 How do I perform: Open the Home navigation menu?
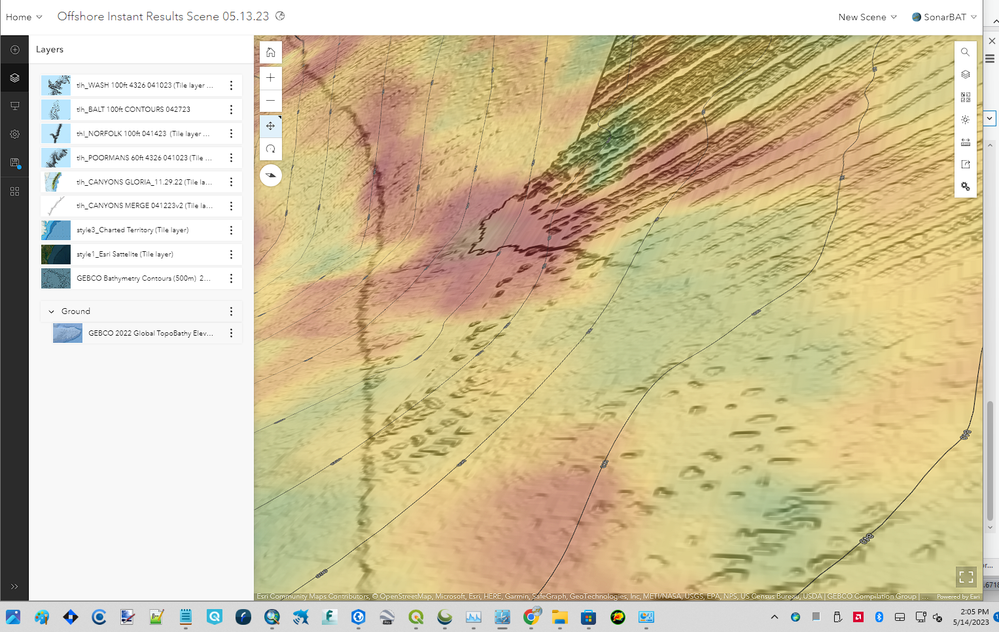pos(24,17)
